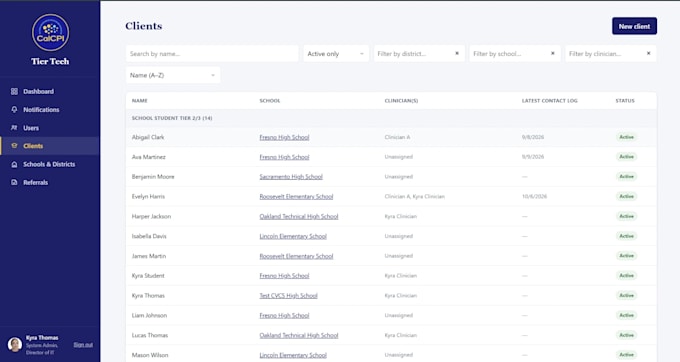Open the Name (A–Z) sort dropdown

(173, 75)
